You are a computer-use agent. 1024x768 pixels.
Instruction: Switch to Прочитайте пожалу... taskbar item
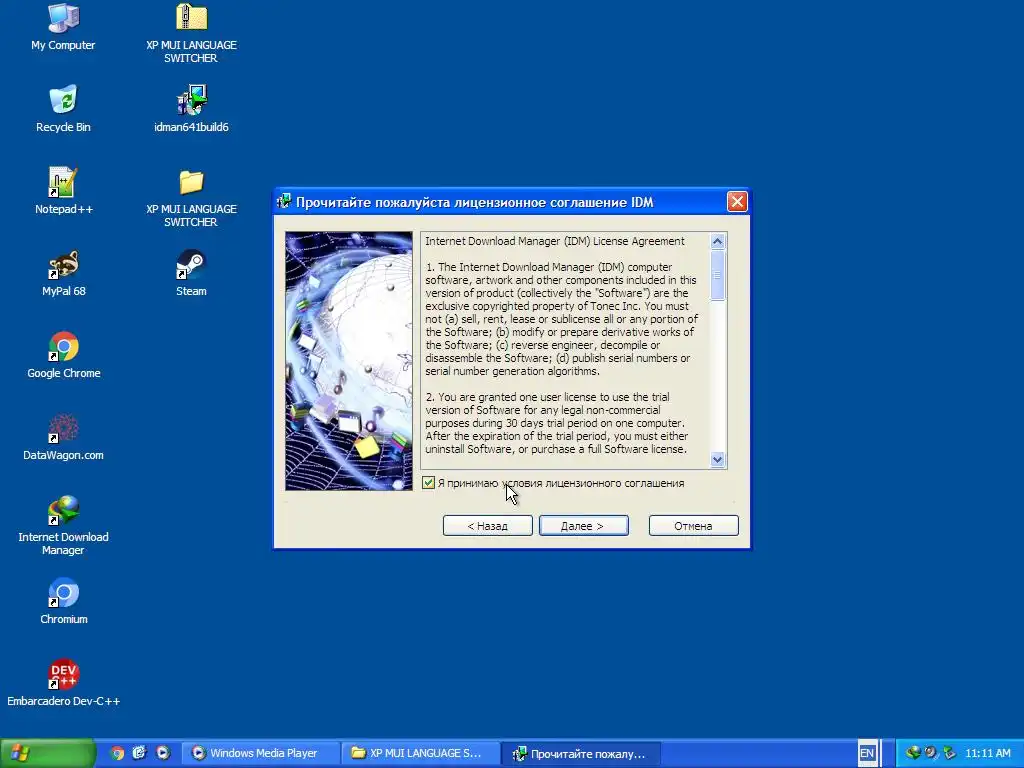pyautogui.click(x=581, y=753)
